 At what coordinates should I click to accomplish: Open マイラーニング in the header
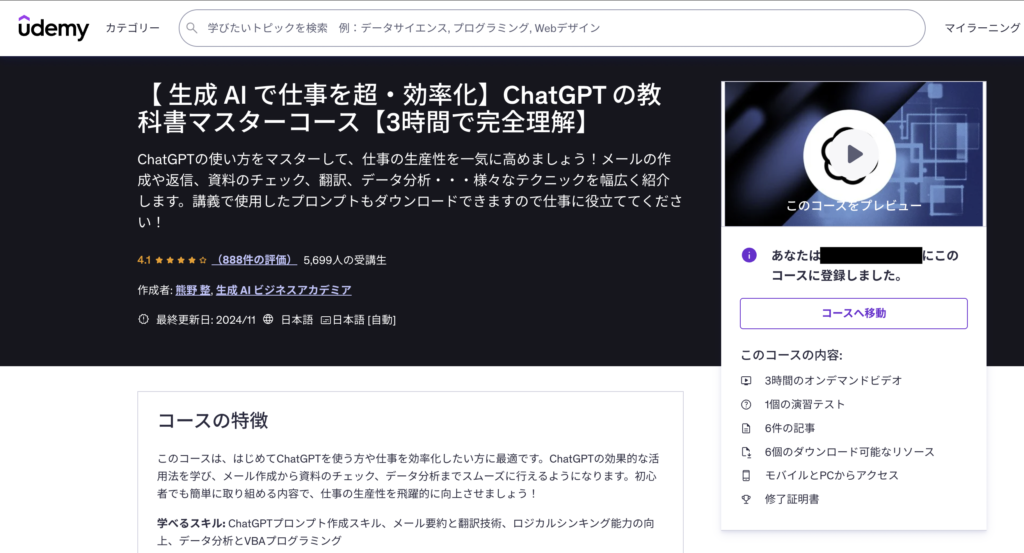pos(983,28)
